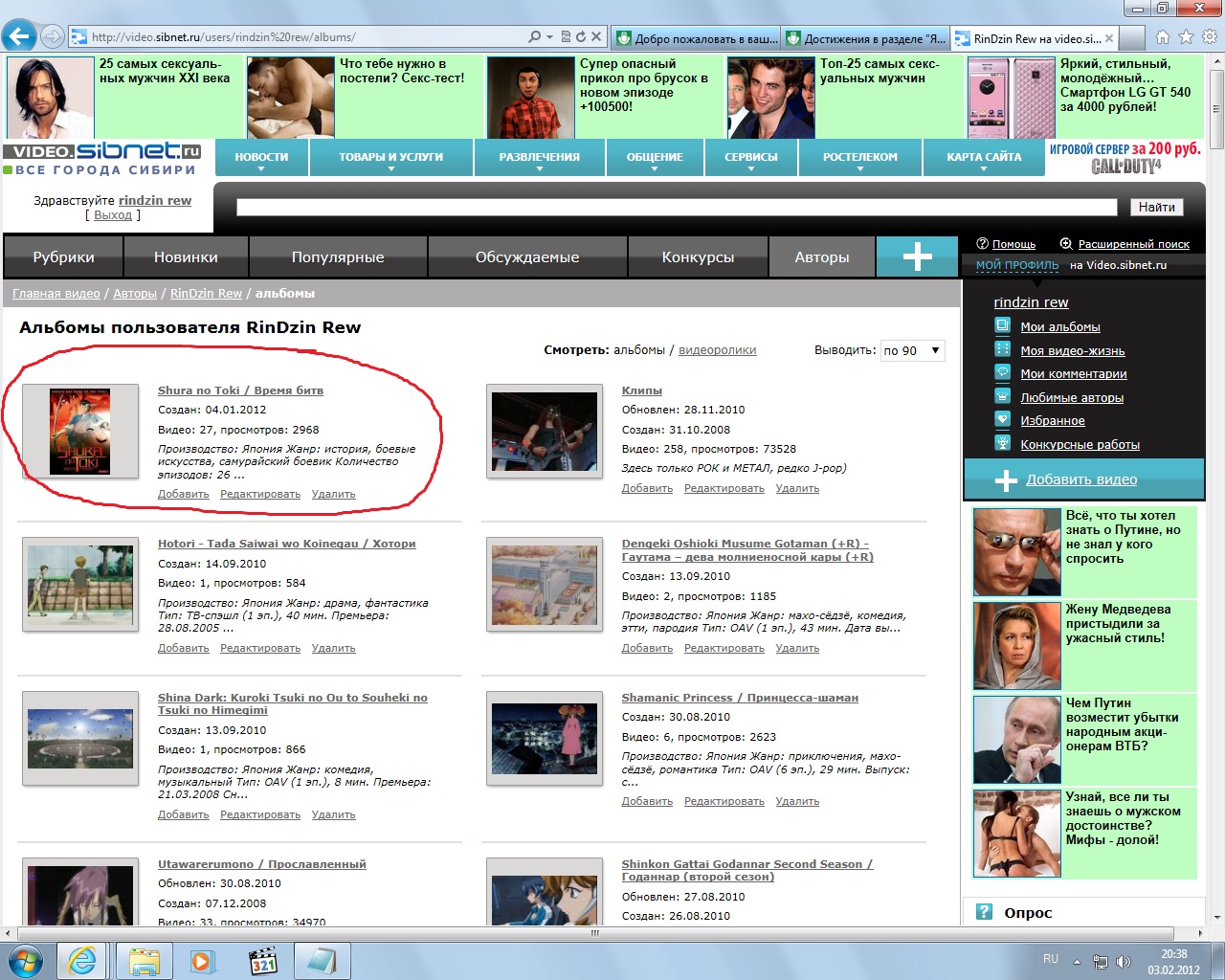This screenshot has height=980, width=1225.
Task: Switch to the Обсуждаемые tab
Action: pos(527,257)
